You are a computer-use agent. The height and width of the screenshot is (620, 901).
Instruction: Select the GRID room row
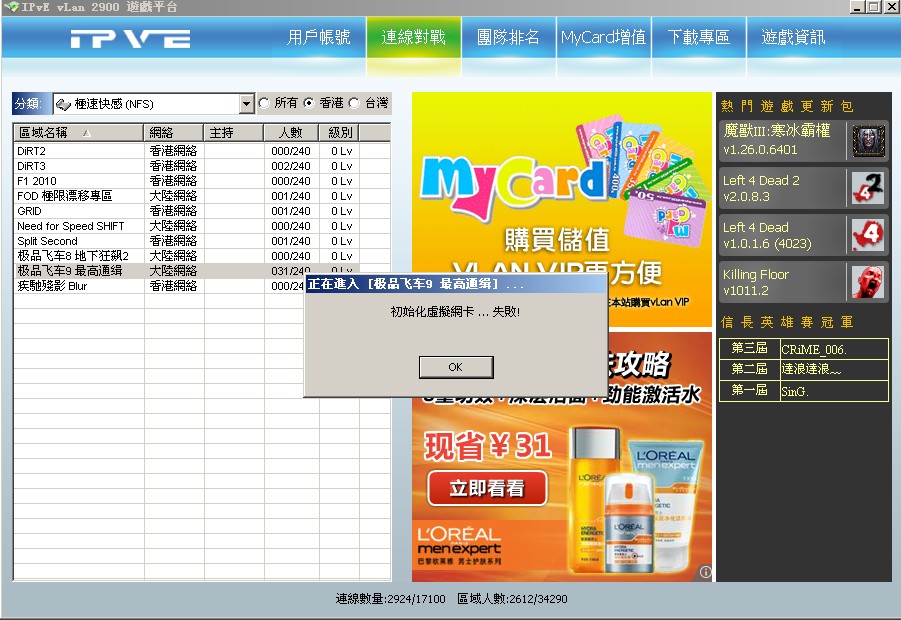tap(202, 211)
